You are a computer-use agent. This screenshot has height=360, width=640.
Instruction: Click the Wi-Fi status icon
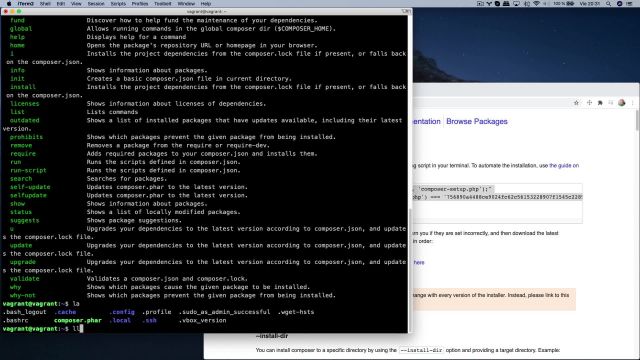pyautogui.click(x=536, y=4)
